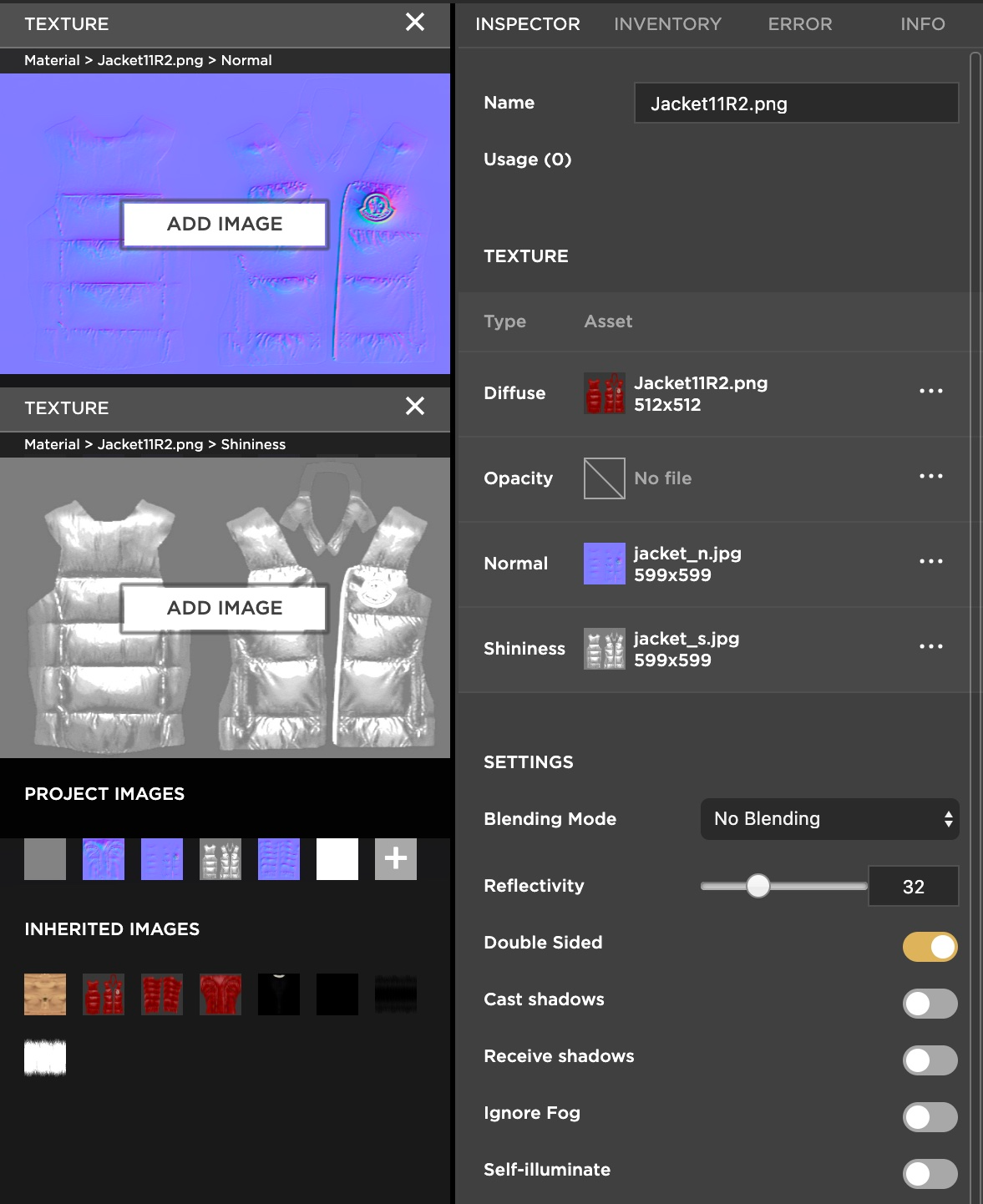Screen dimensions: 983x1204
Task: Select the INSPECTOR tab
Action: [x=528, y=24]
